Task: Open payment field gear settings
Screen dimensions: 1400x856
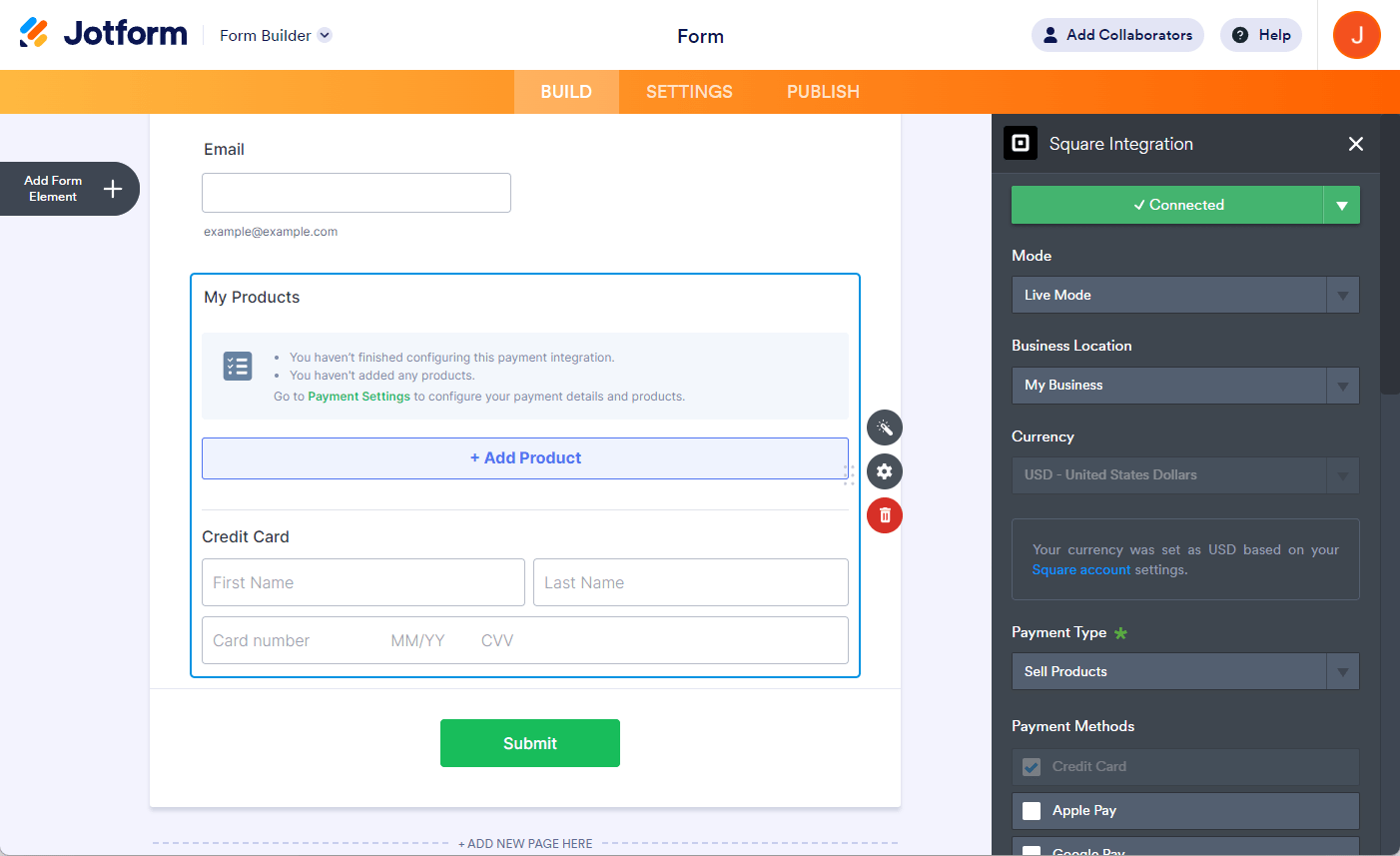Action: 885,471
